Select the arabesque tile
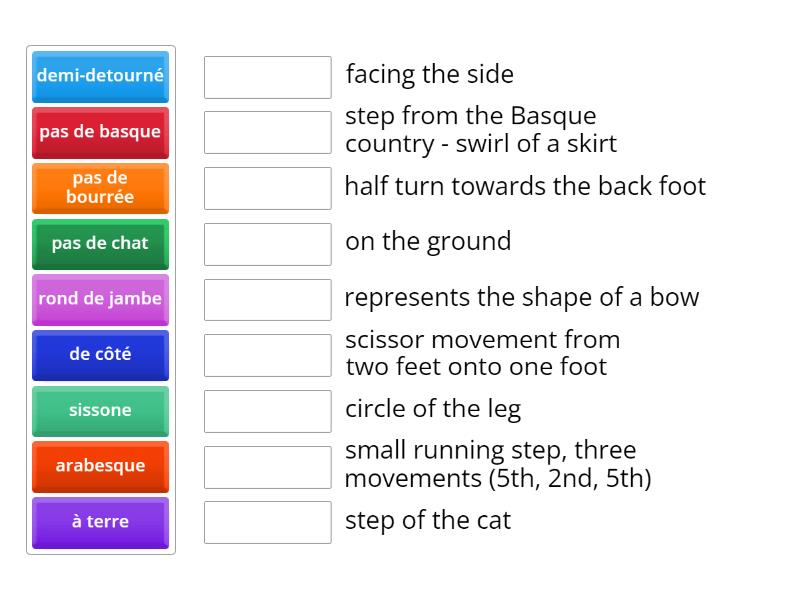Image resolution: width=800 pixels, height=600 pixels. click(x=101, y=467)
